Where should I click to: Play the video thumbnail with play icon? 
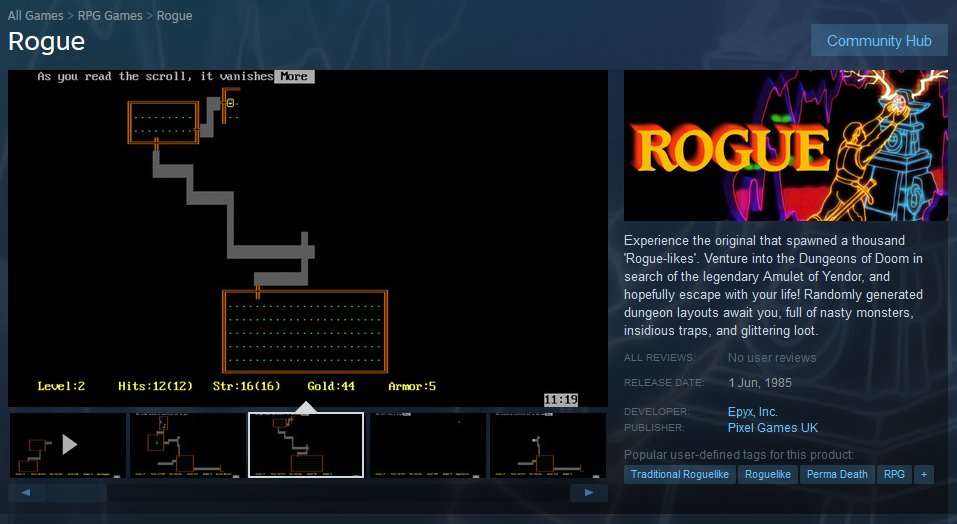click(x=68, y=445)
